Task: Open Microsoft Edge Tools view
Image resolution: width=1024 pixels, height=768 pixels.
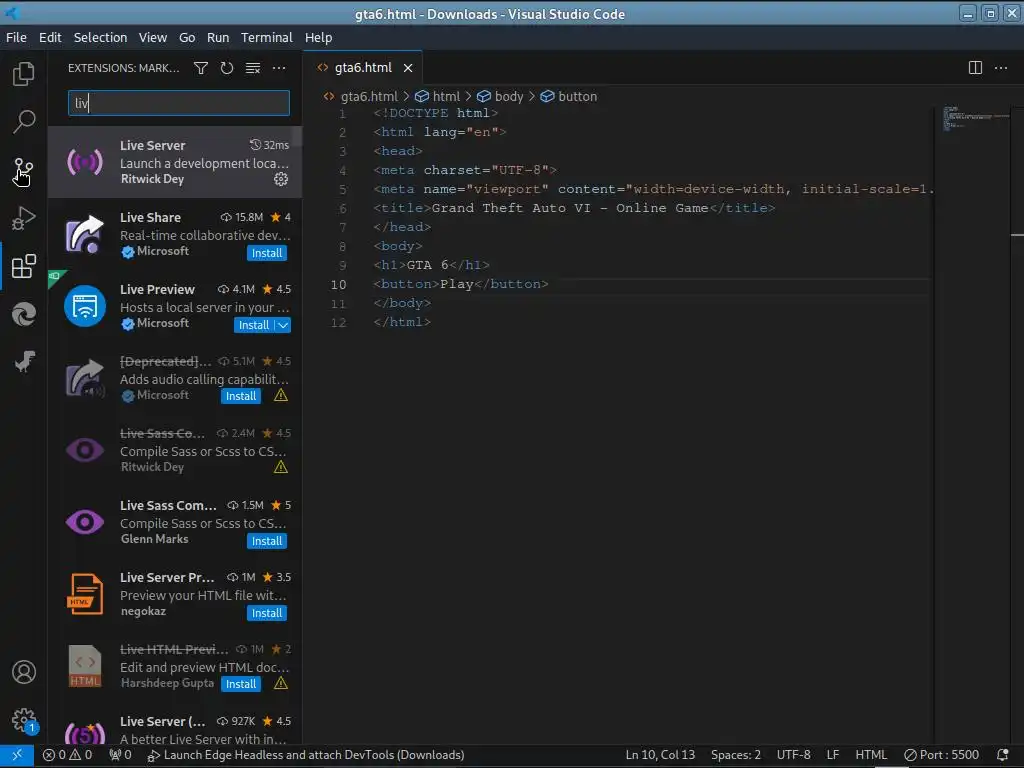Action: coord(24,314)
